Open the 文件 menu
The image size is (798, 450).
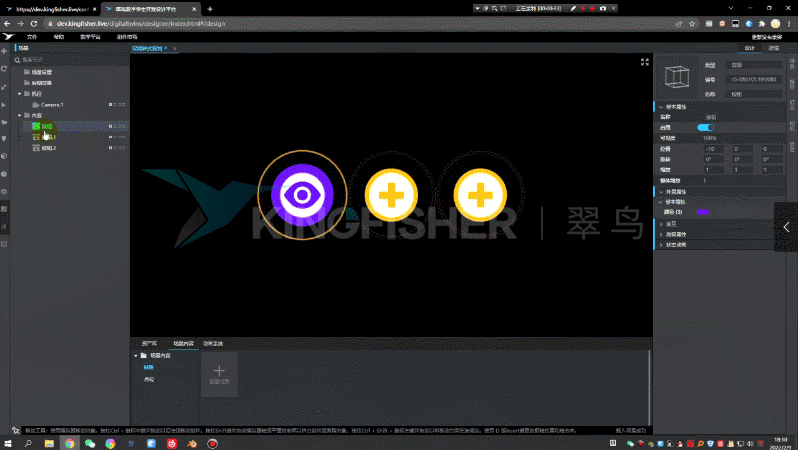(32, 37)
